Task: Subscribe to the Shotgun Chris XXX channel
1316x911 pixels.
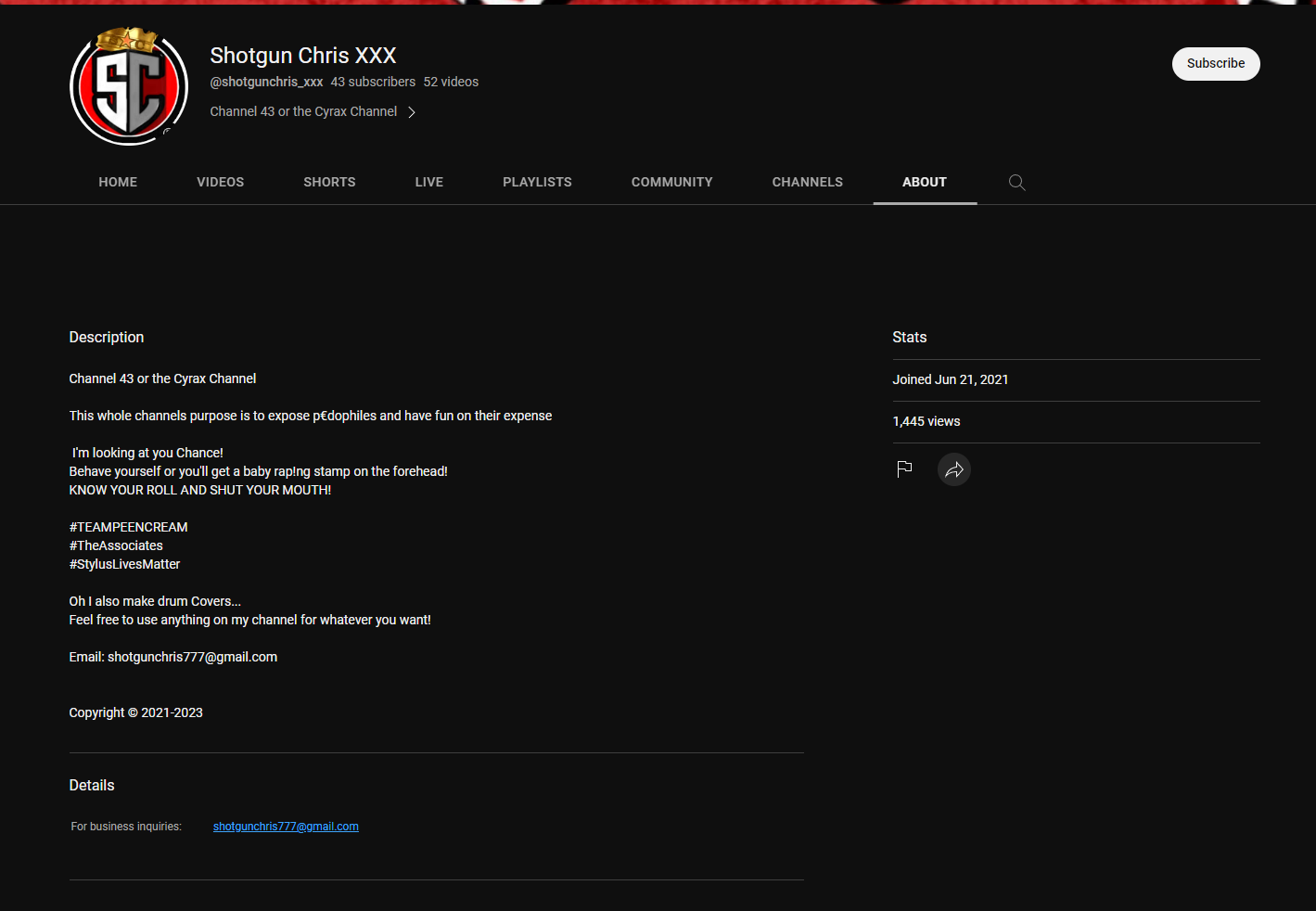Action: [x=1216, y=64]
